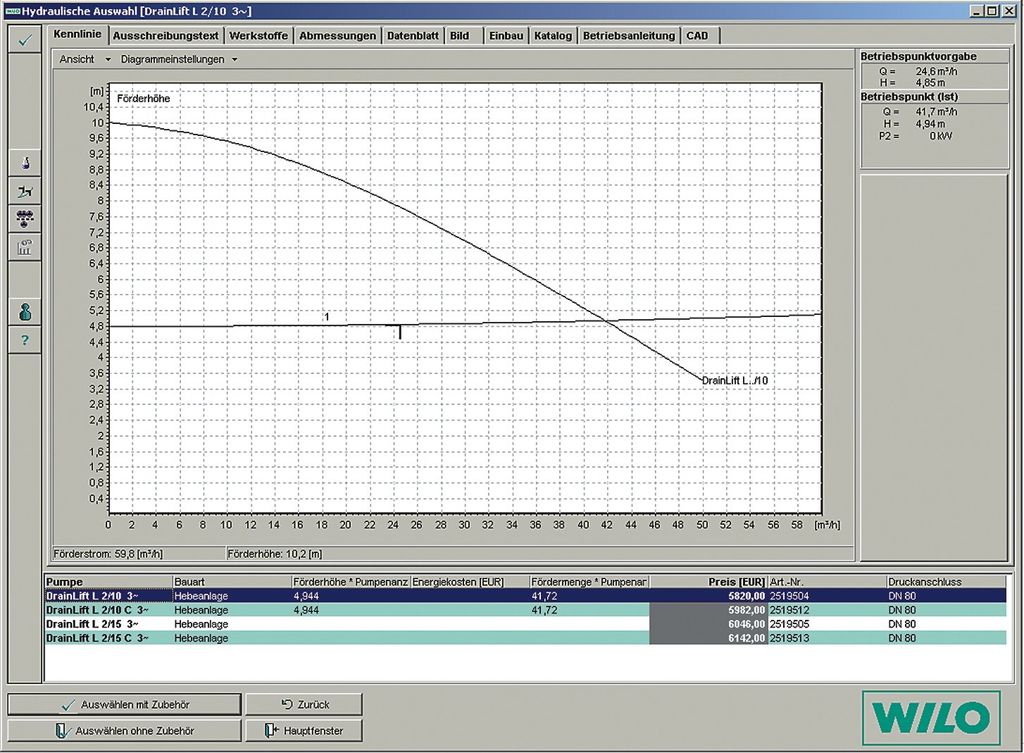Select row DrainLift L 2/15 3~
The height and width of the screenshot is (753, 1024).
coord(525,624)
